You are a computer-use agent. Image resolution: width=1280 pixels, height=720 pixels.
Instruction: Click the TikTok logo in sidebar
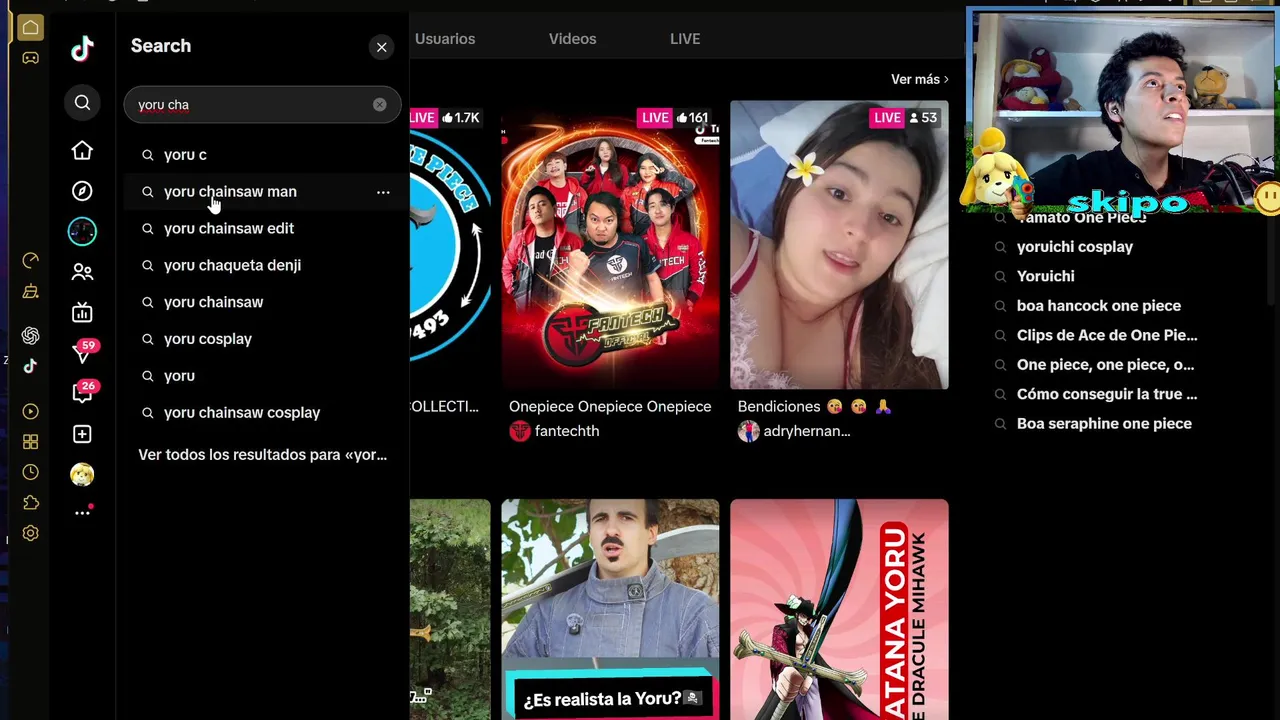pyautogui.click(x=82, y=47)
